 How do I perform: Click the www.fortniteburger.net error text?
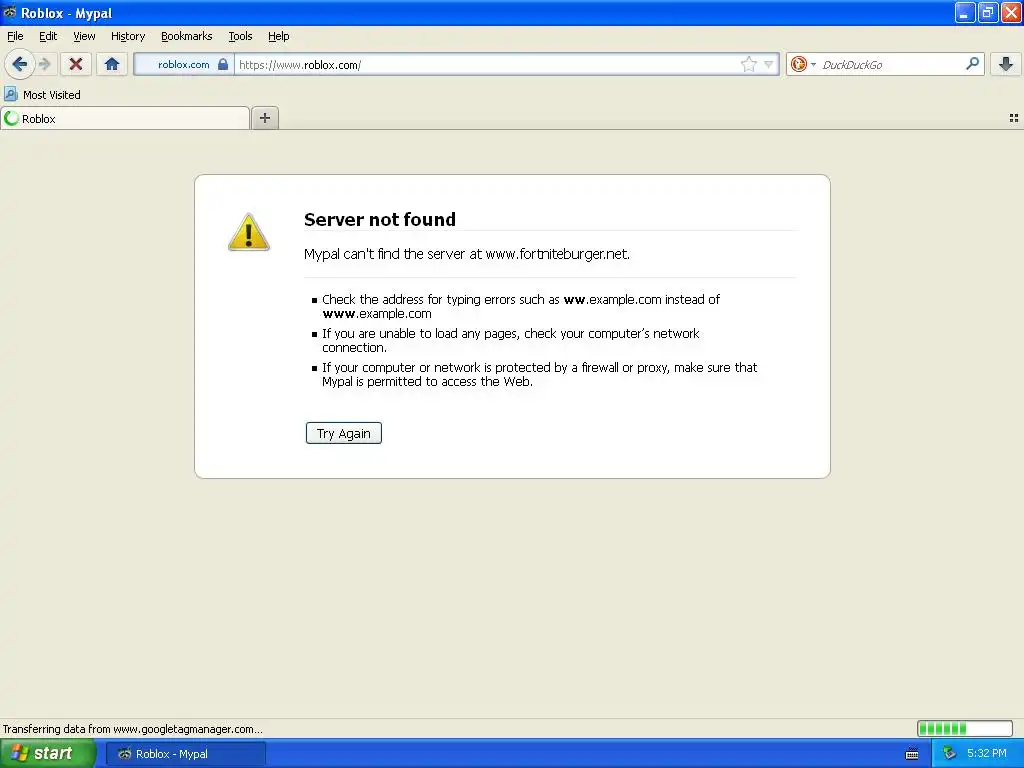tap(557, 254)
